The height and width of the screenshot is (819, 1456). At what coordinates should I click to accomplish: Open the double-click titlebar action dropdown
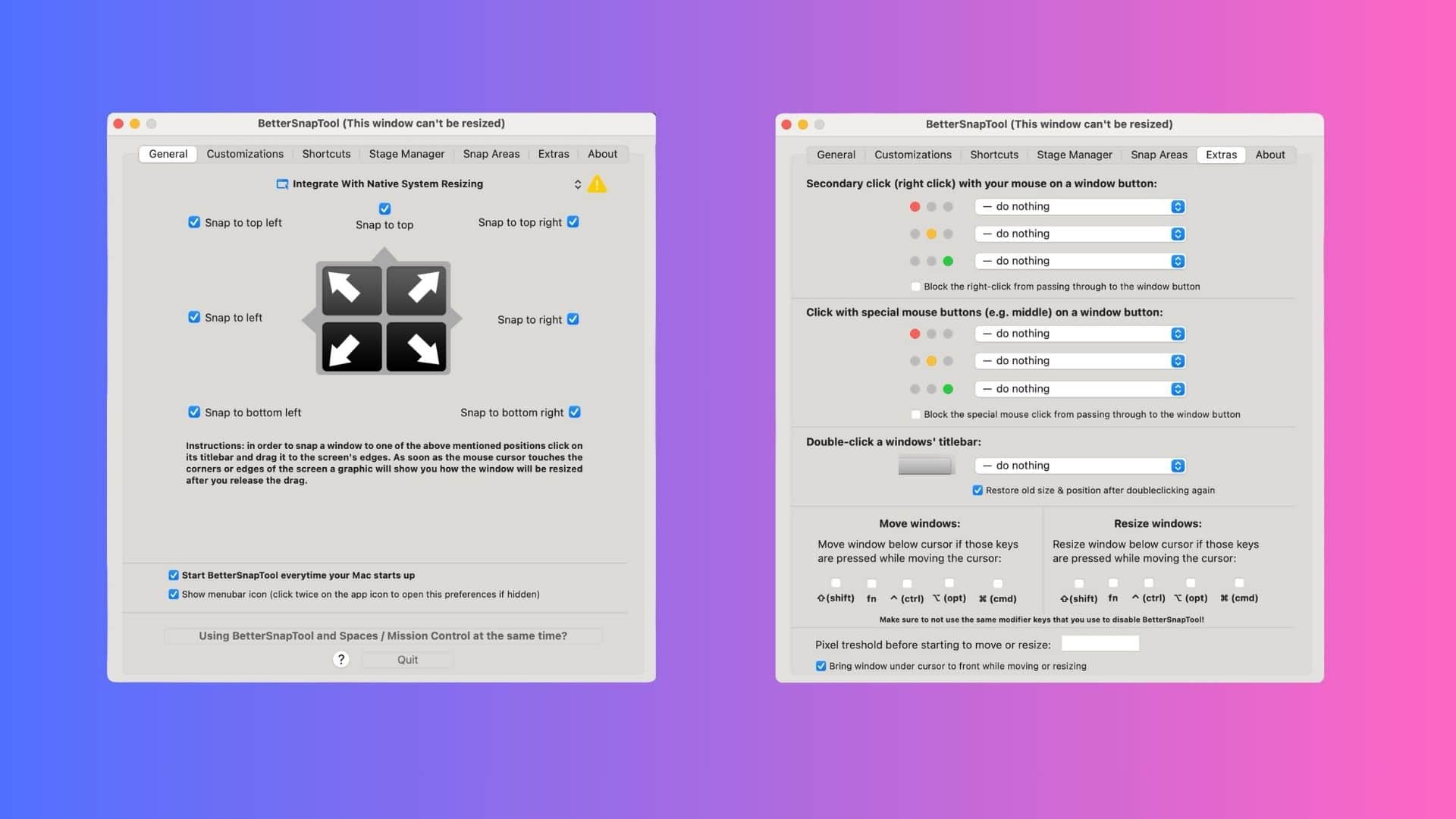(x=1079, y=465)
